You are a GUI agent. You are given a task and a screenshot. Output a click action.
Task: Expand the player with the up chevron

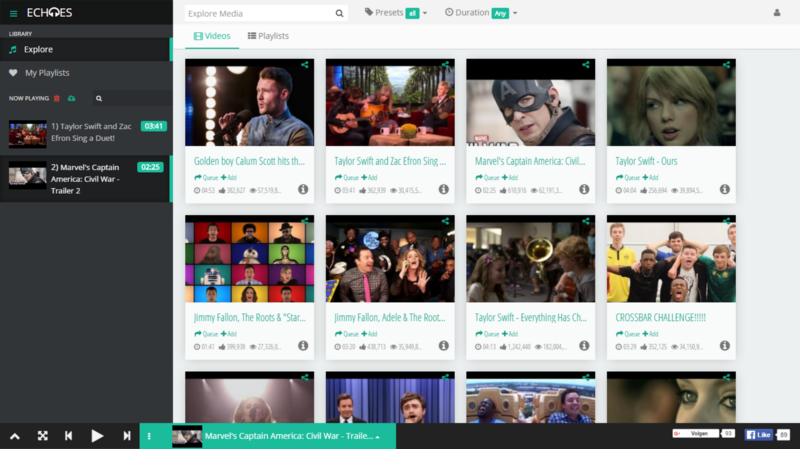pos(15,436)
